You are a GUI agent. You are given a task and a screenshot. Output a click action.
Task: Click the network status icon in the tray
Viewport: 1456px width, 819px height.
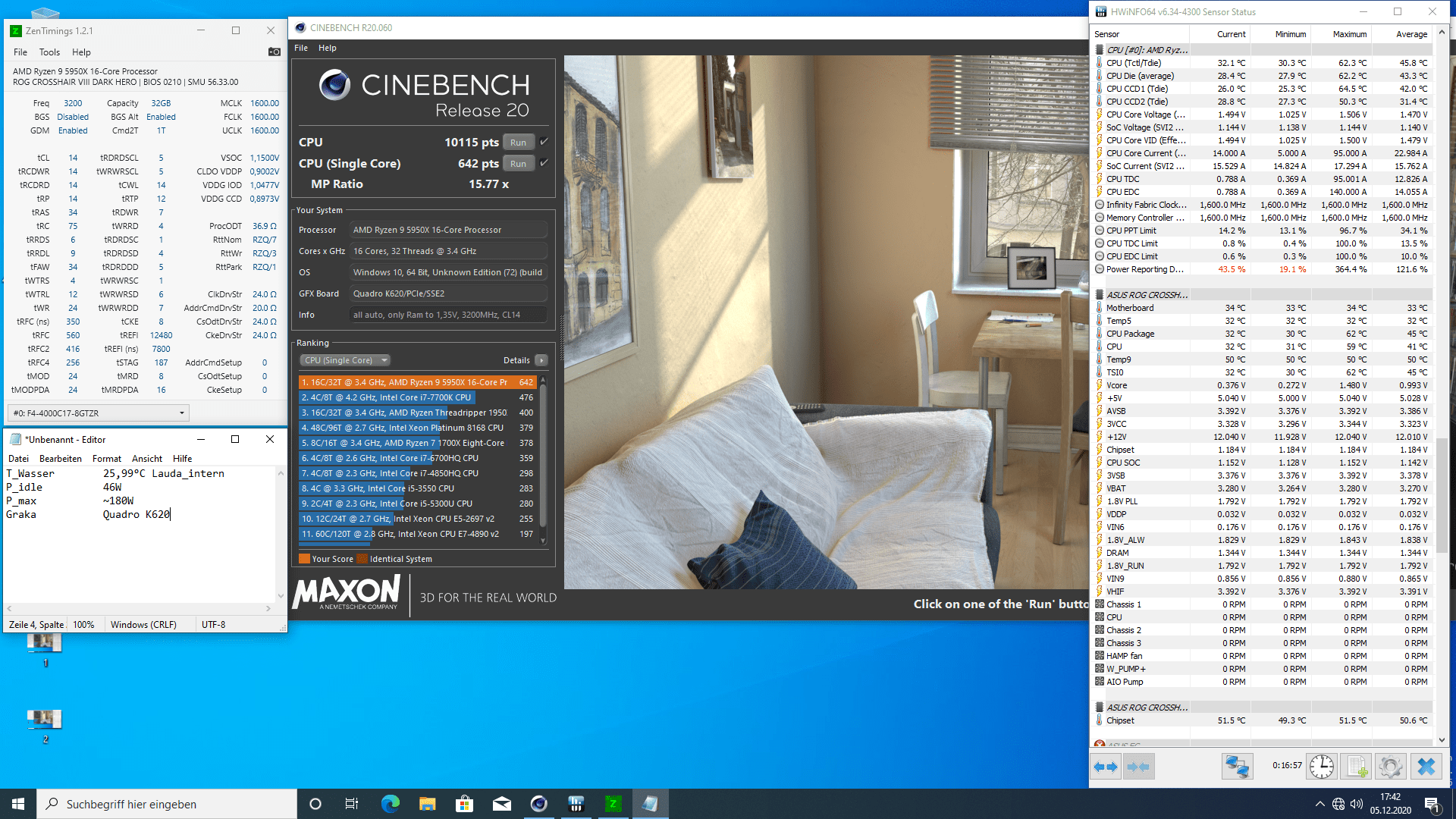tap(1338, 804)
